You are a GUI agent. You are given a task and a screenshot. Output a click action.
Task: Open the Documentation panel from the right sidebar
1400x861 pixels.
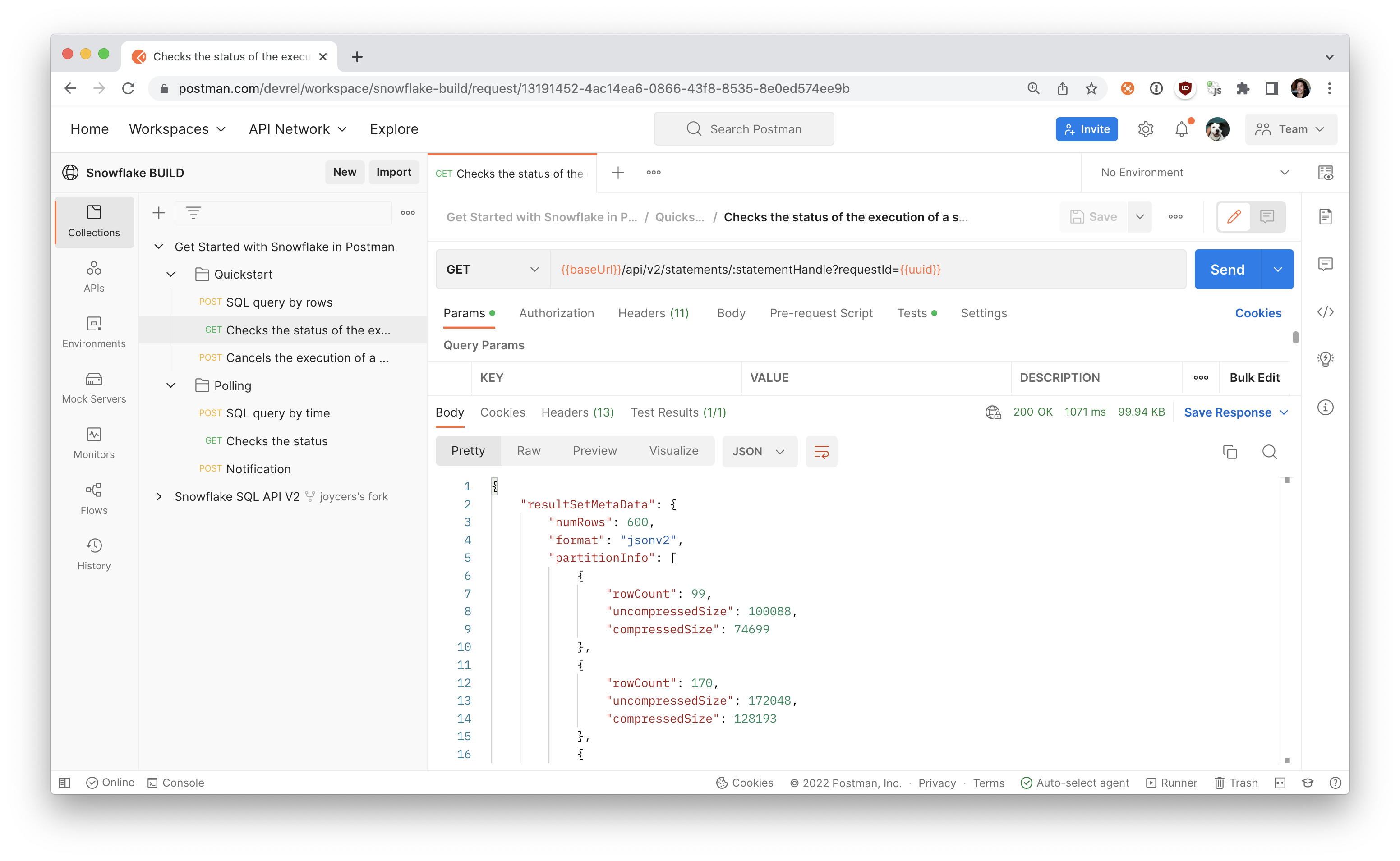pyautogui.click(x=1326, y=216)
